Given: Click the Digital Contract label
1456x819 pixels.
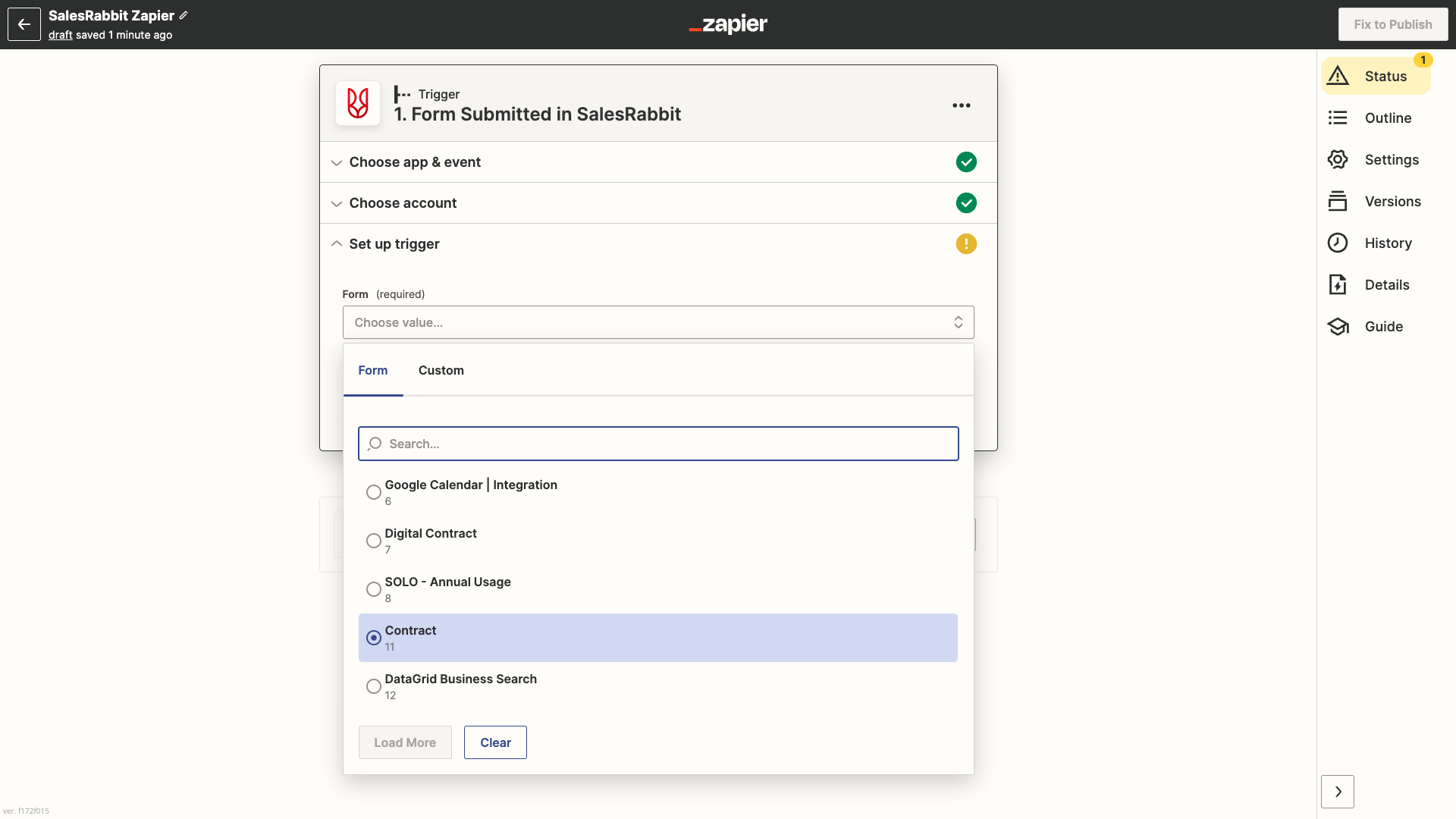Looking at the screenshot, I should (431, 533).
